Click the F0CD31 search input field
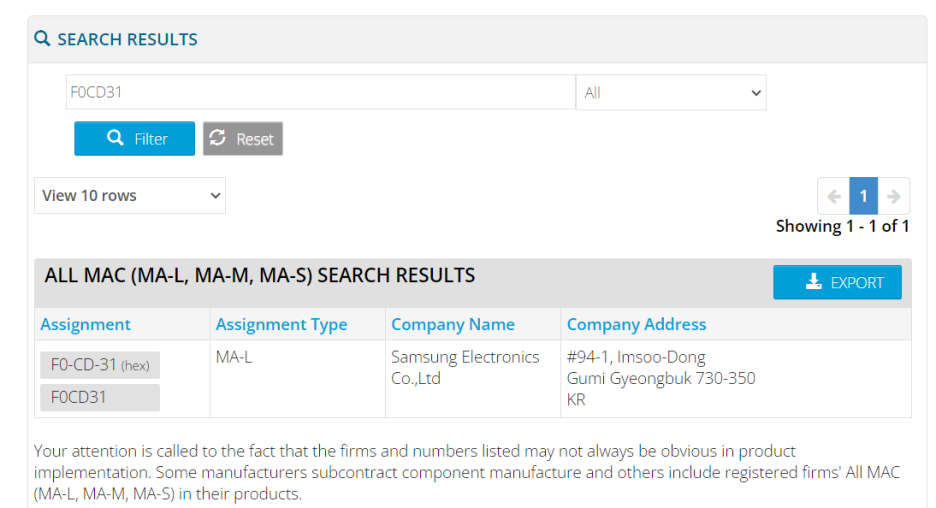Image resolution: width=936 pixels, height=508 pixels. (x=321, y=92)
